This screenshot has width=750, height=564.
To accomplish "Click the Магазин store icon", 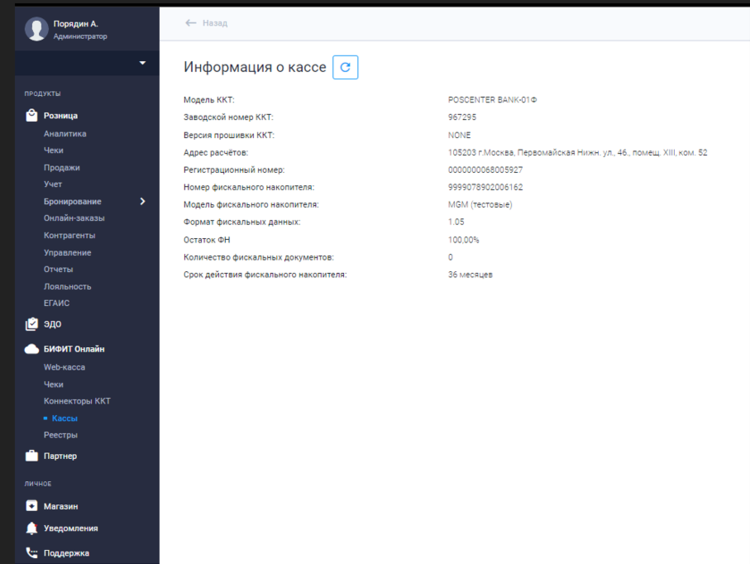I will click(x=32, y=506).
